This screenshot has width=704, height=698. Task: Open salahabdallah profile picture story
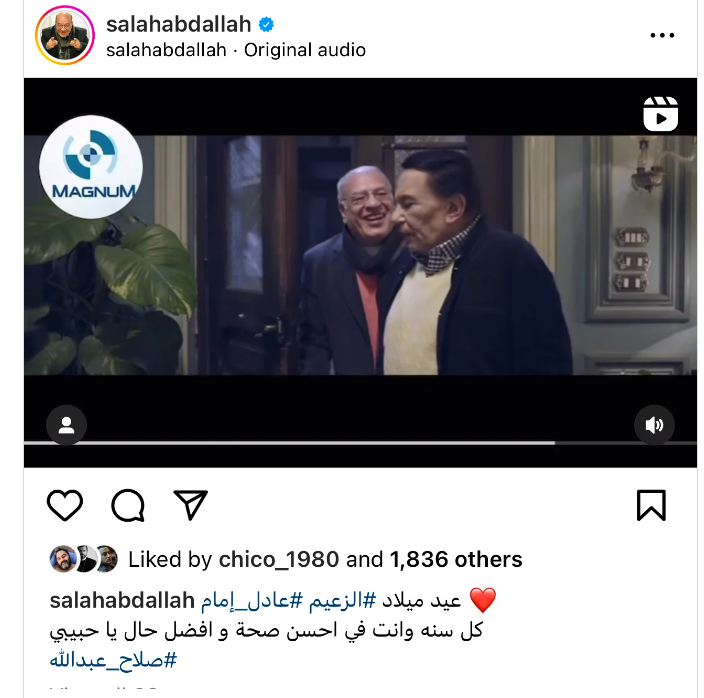click(x=65, y=35)
